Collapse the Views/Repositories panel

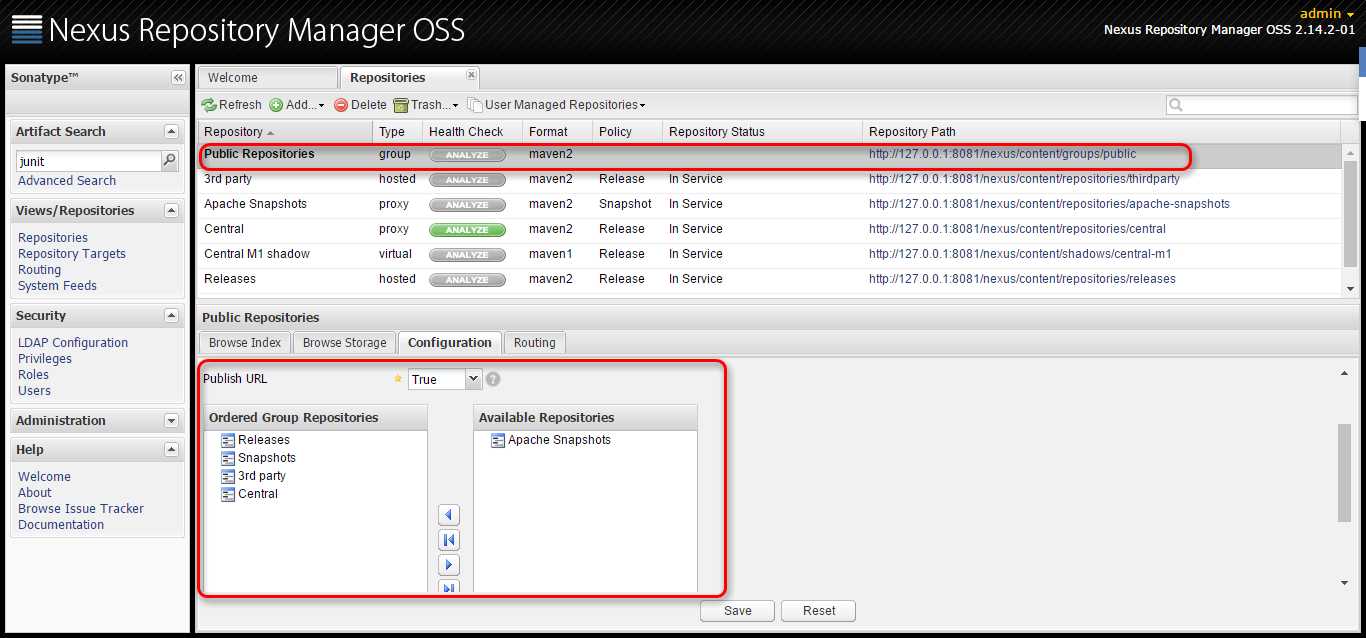click(171, 211)
